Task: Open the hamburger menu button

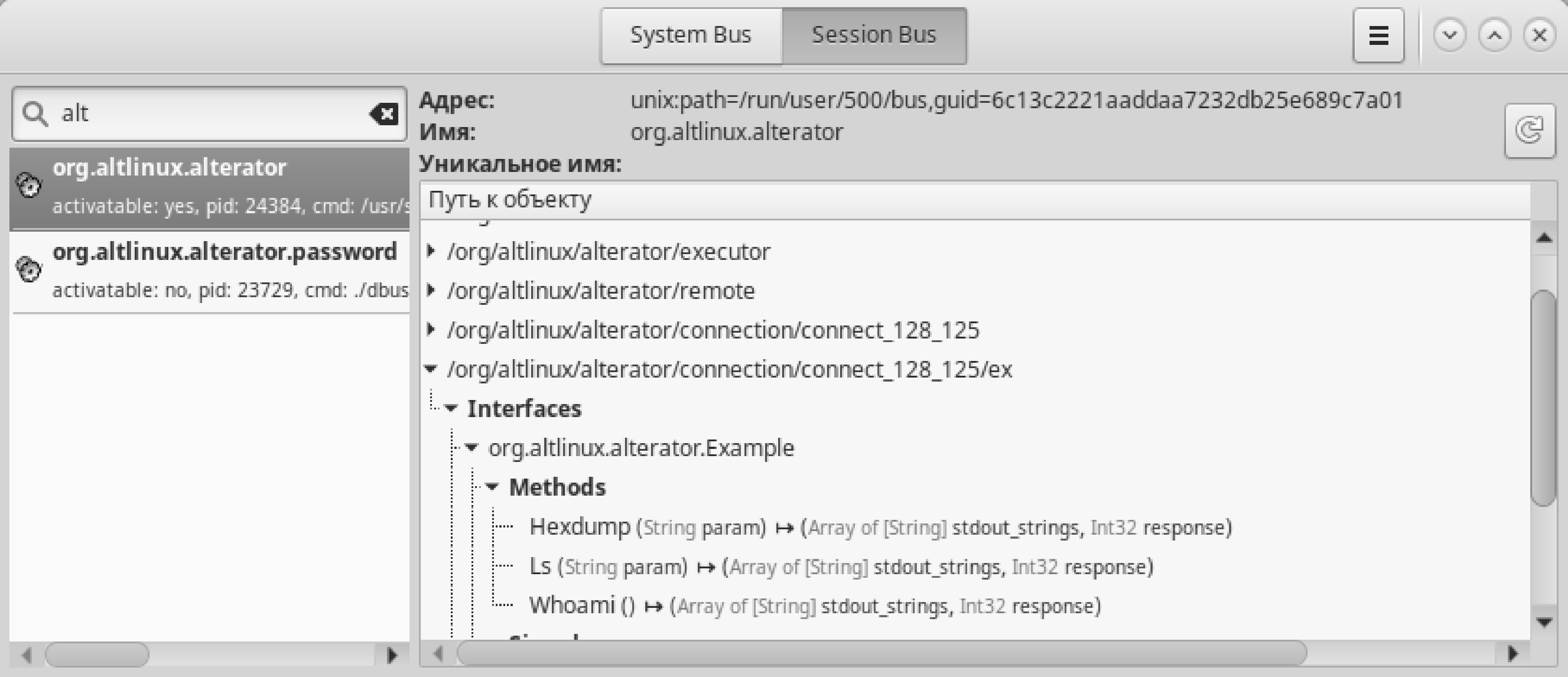Action: tap(1378, 35)
